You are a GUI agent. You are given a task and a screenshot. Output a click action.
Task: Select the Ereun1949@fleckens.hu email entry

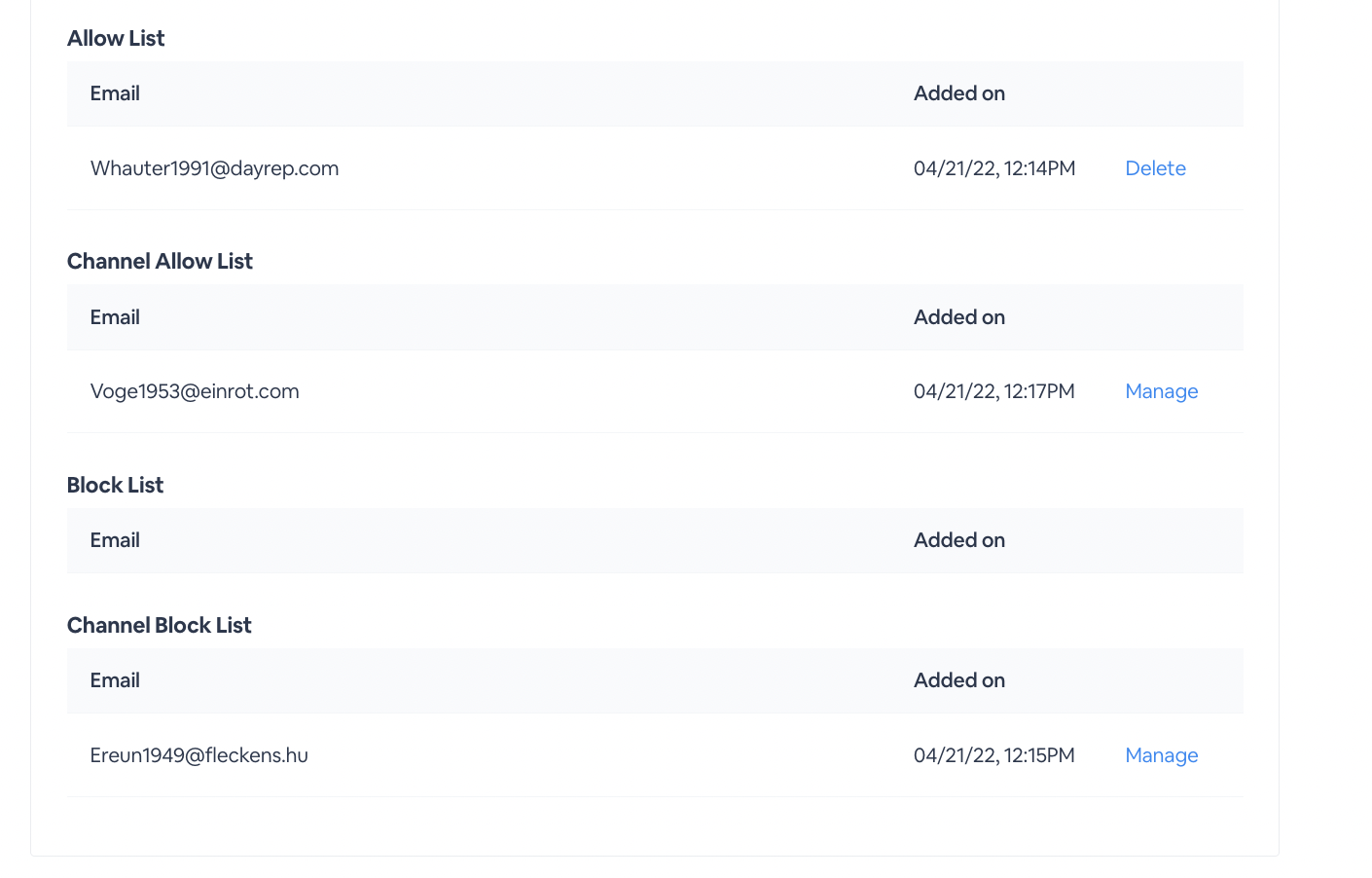199,755
